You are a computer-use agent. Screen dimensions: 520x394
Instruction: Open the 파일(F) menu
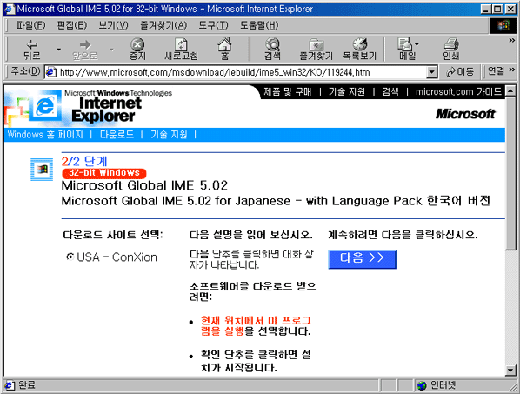[x=31, y=26]
